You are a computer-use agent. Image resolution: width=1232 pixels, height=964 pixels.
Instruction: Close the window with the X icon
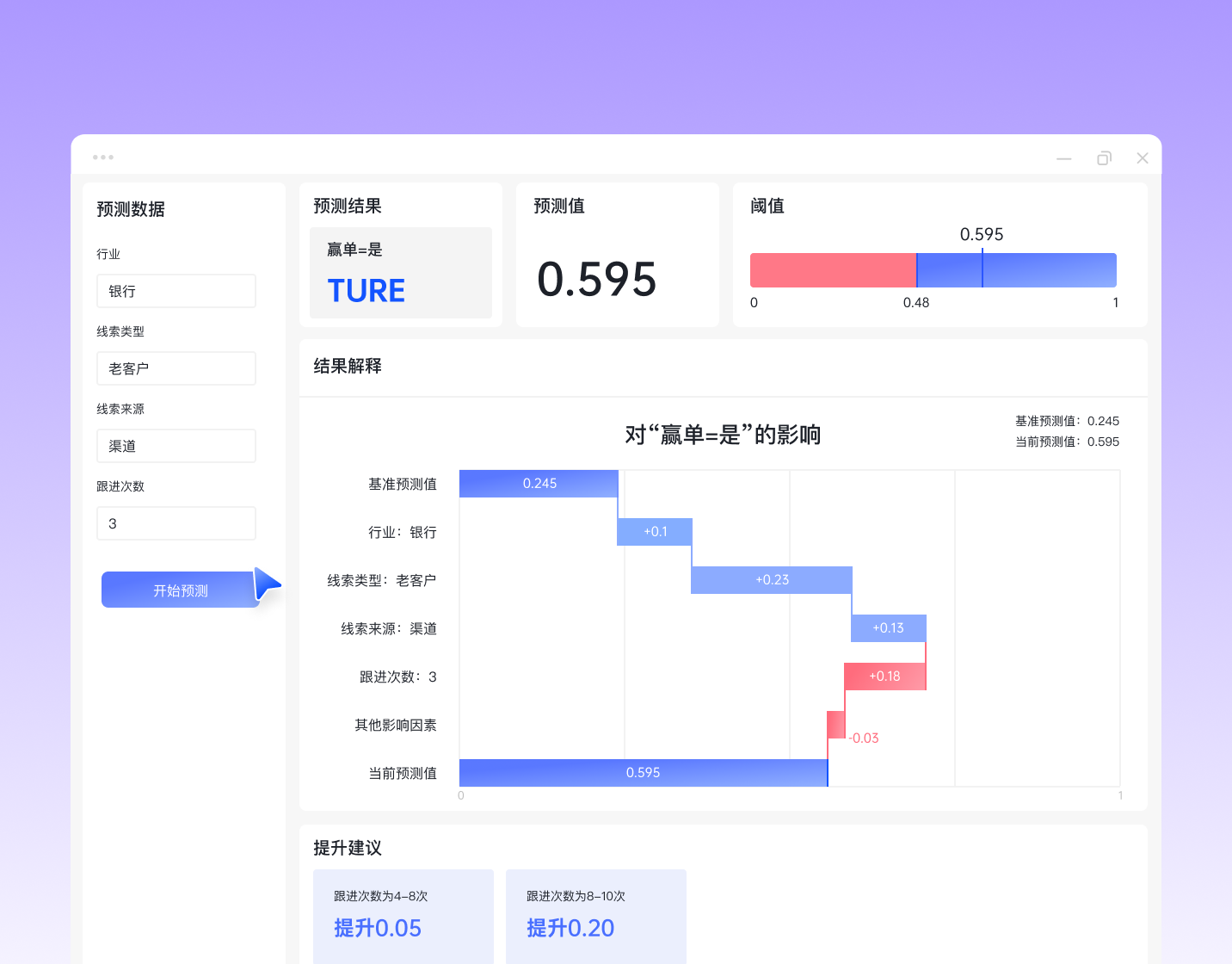[1143, 158]
